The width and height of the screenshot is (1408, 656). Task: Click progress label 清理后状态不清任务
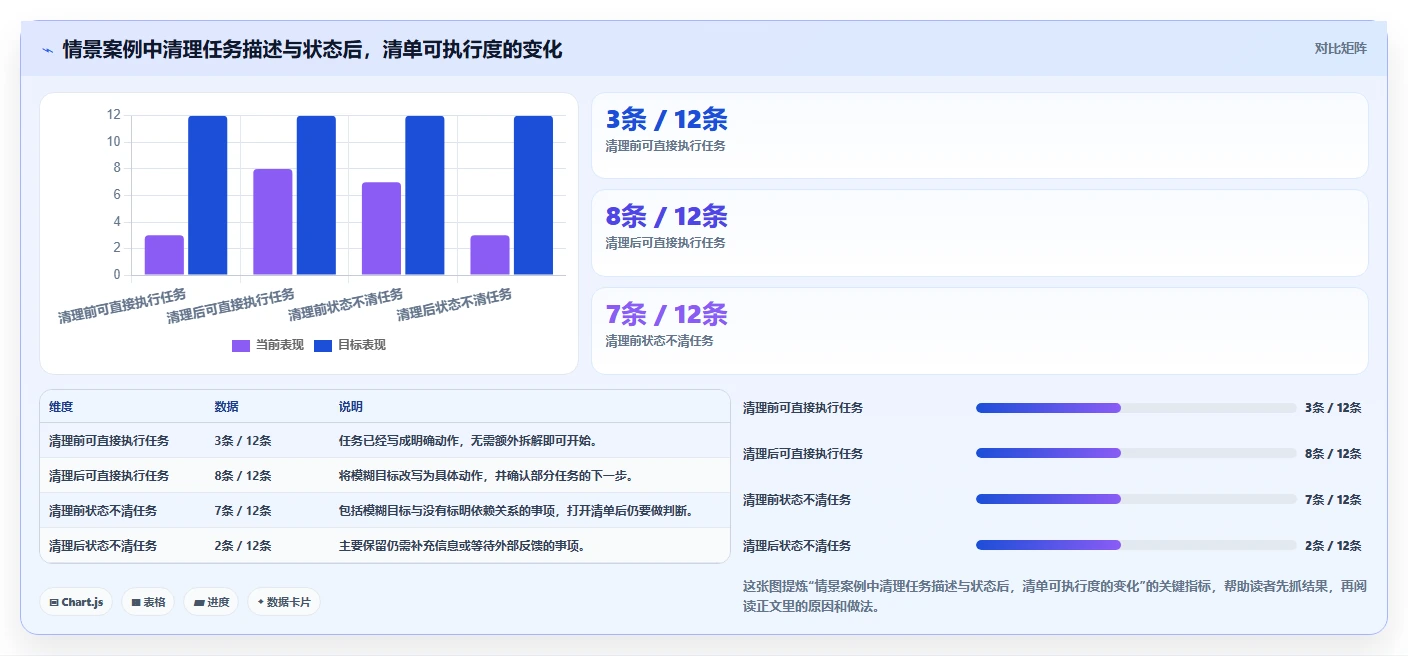797,546
